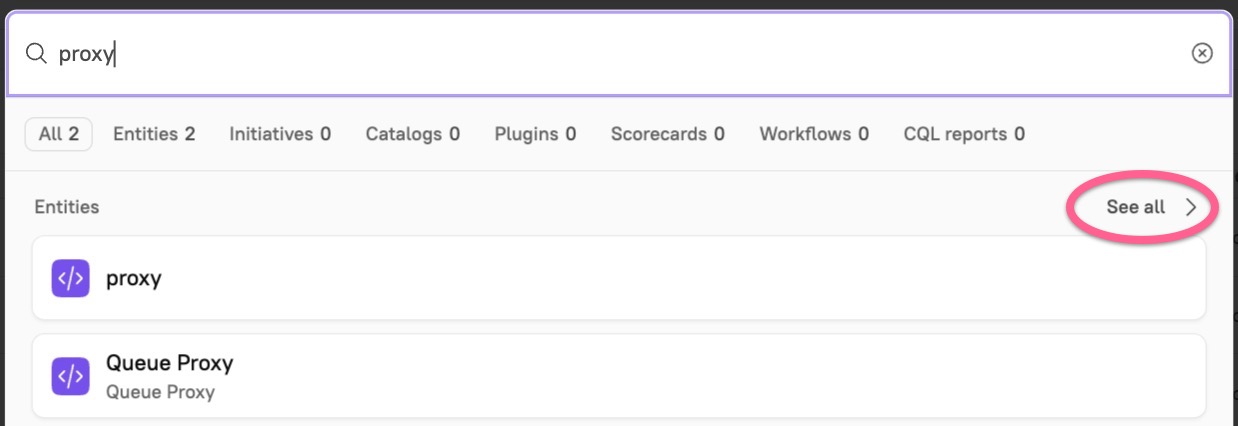The width and height of the screenshot is (1238, 426).
Task: Click the purple code icon beside proxy
Action: [71, 278]
